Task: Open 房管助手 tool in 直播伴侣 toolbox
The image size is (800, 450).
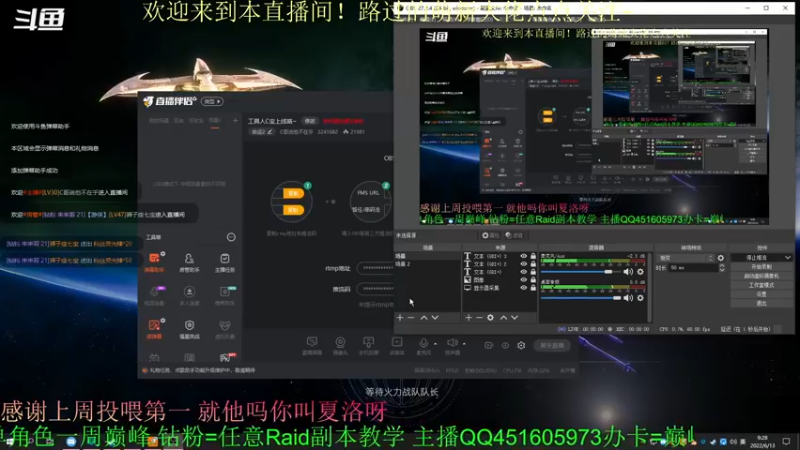Action: pyautogui.click(x=189, y=262)
